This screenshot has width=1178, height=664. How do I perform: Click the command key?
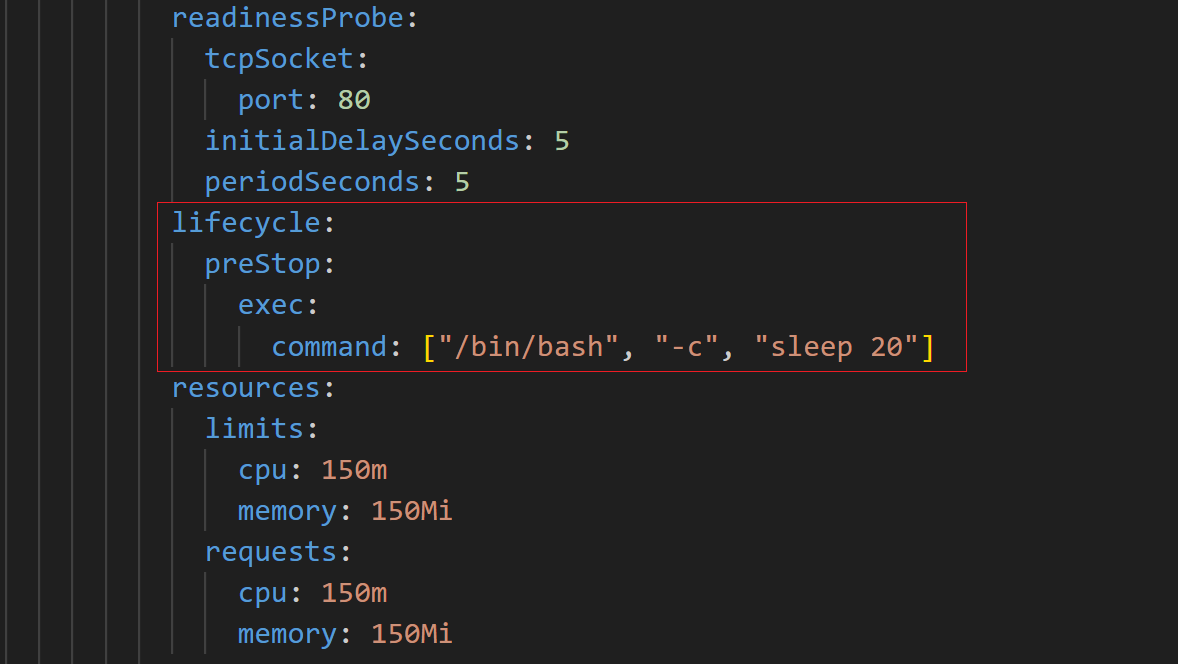click(x=329, y=347)
